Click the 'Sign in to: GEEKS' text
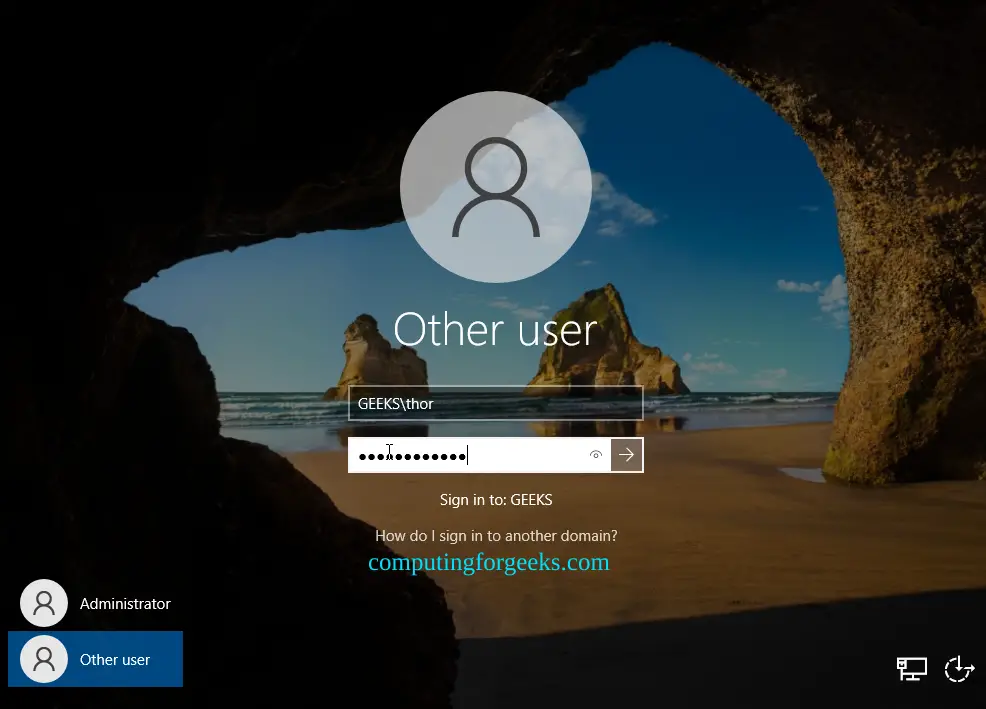This screenshot has height=709, width=986. click(496, 500)
